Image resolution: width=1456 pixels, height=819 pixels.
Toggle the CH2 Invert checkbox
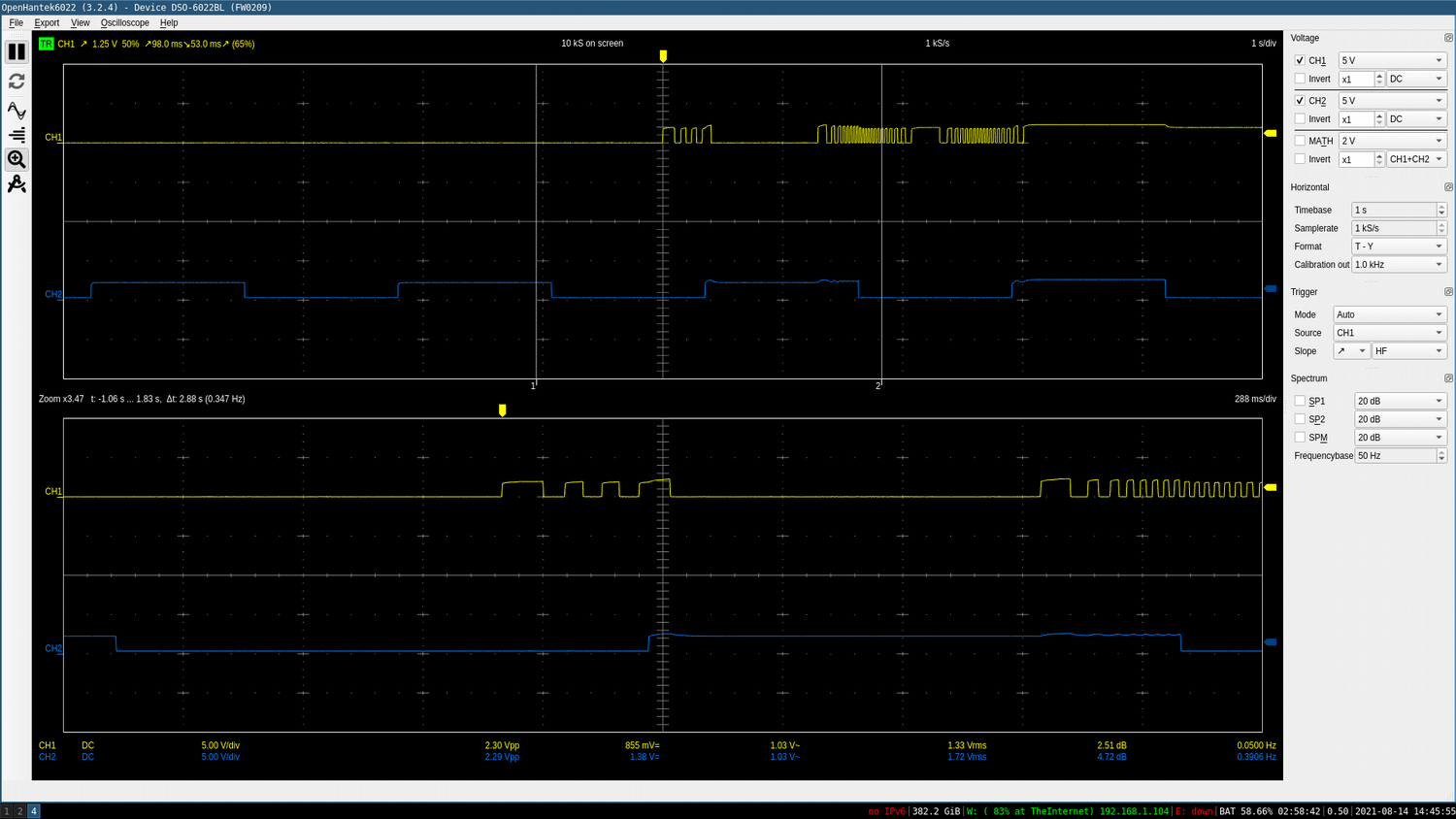[1300, 118]
